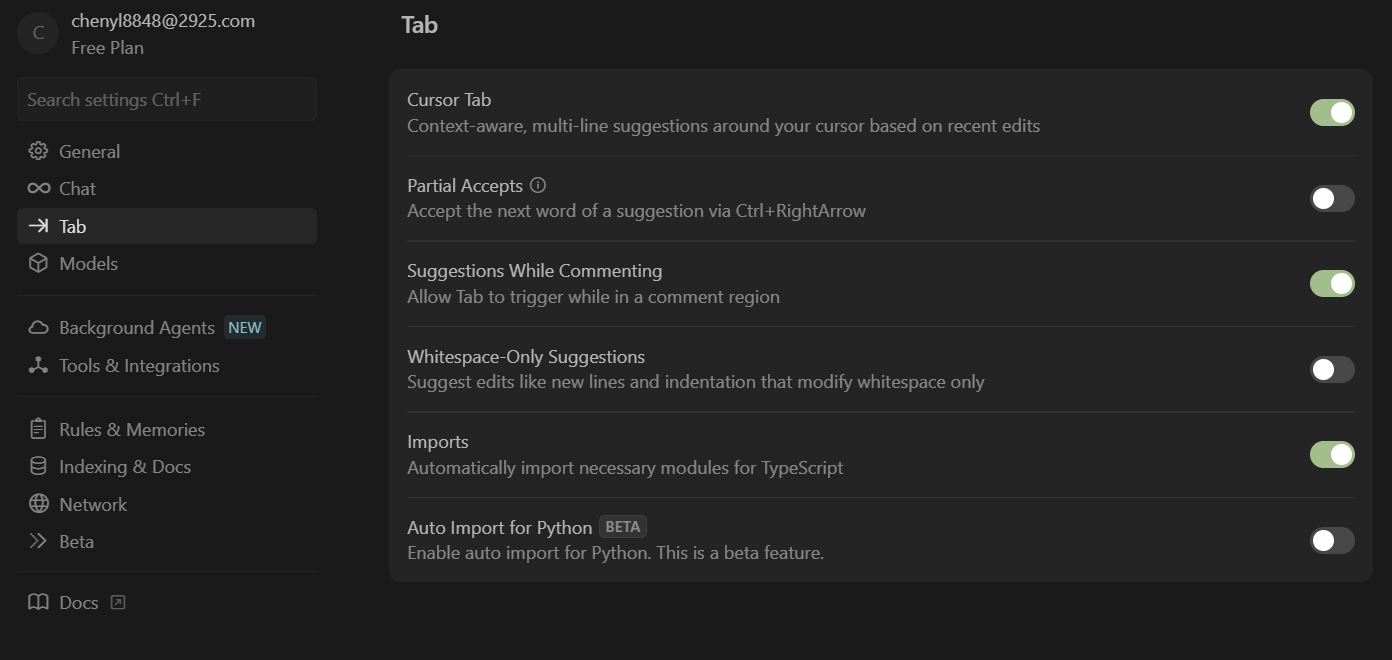Click the user account avatar

[38, 33]
